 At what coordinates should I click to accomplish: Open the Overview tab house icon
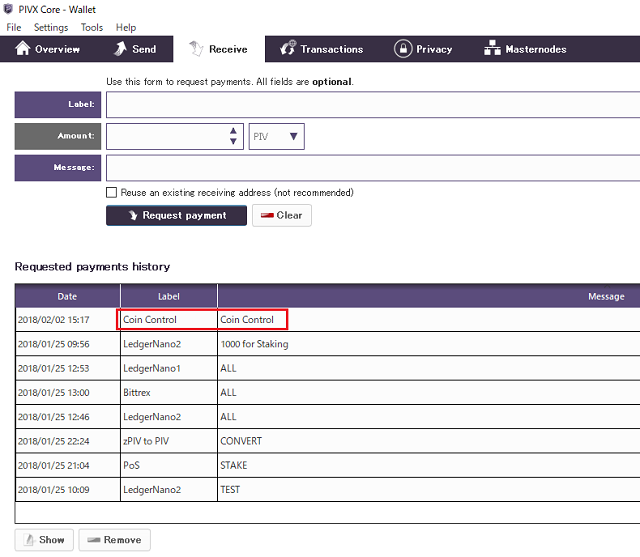(22, 49)
